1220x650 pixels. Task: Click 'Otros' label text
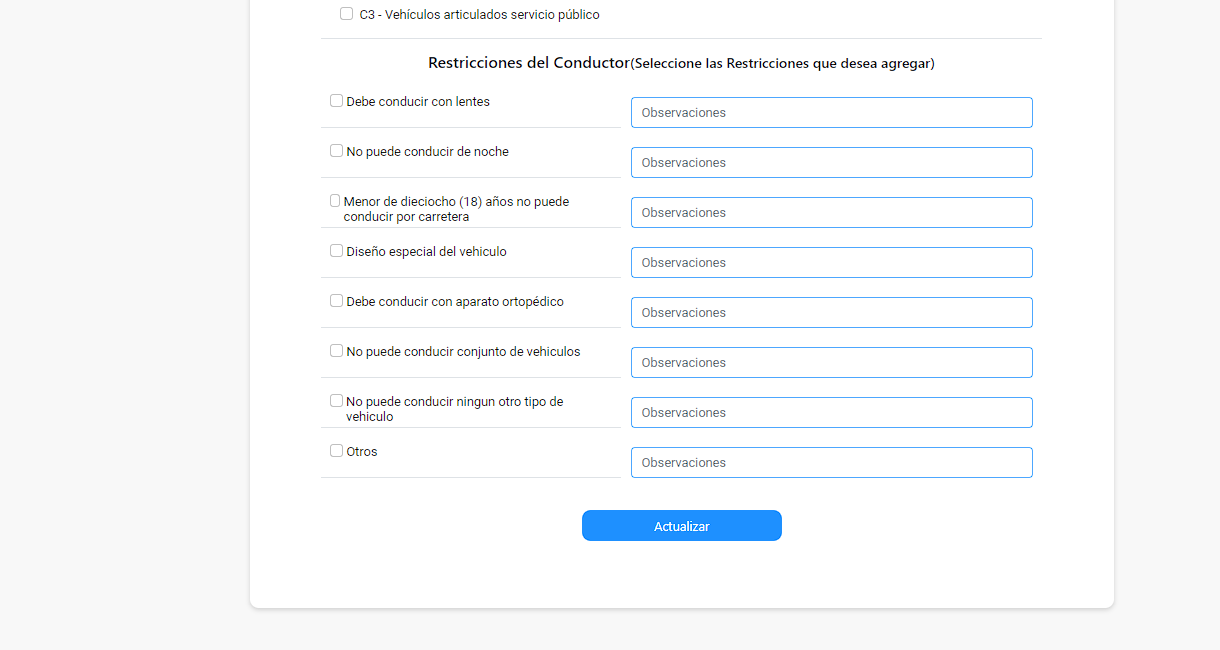(x=362, y=452)
